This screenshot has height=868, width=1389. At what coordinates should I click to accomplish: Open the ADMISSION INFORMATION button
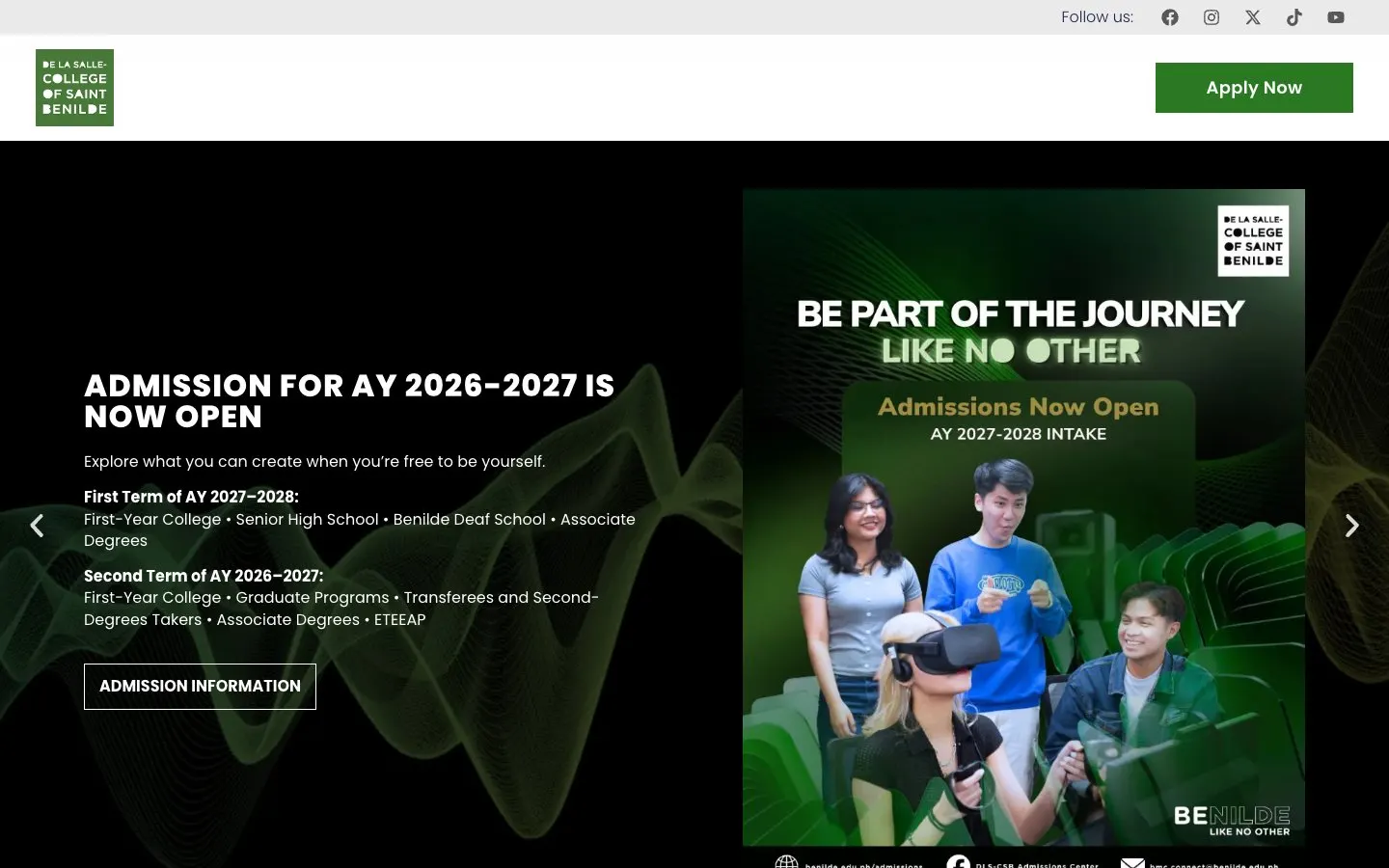tap(200, 687)
